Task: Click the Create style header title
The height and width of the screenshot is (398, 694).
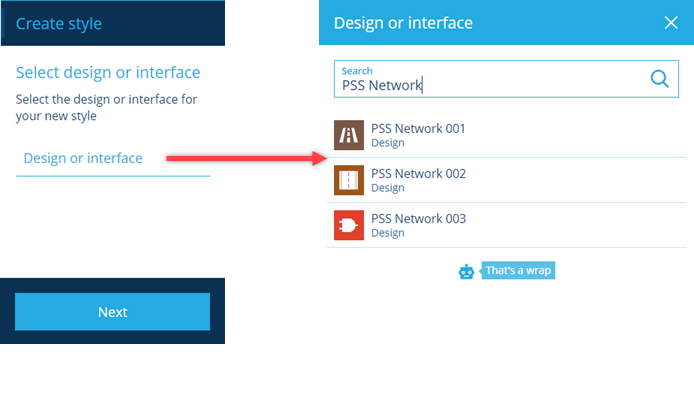Action: tap(59, 23)
